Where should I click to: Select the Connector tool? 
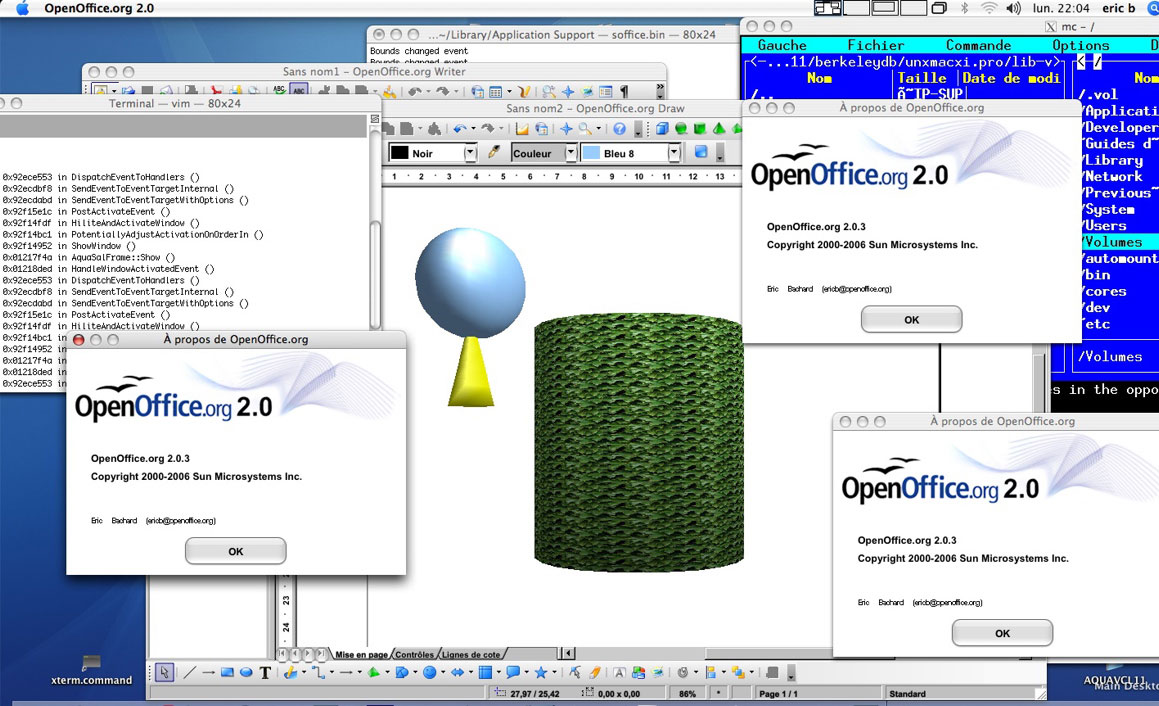coord(319,672)
